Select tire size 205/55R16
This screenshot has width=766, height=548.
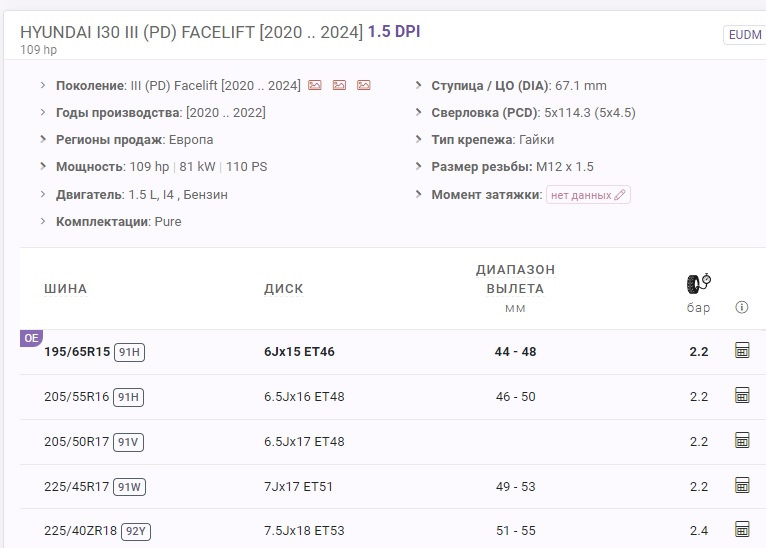[x=77, y=397]
